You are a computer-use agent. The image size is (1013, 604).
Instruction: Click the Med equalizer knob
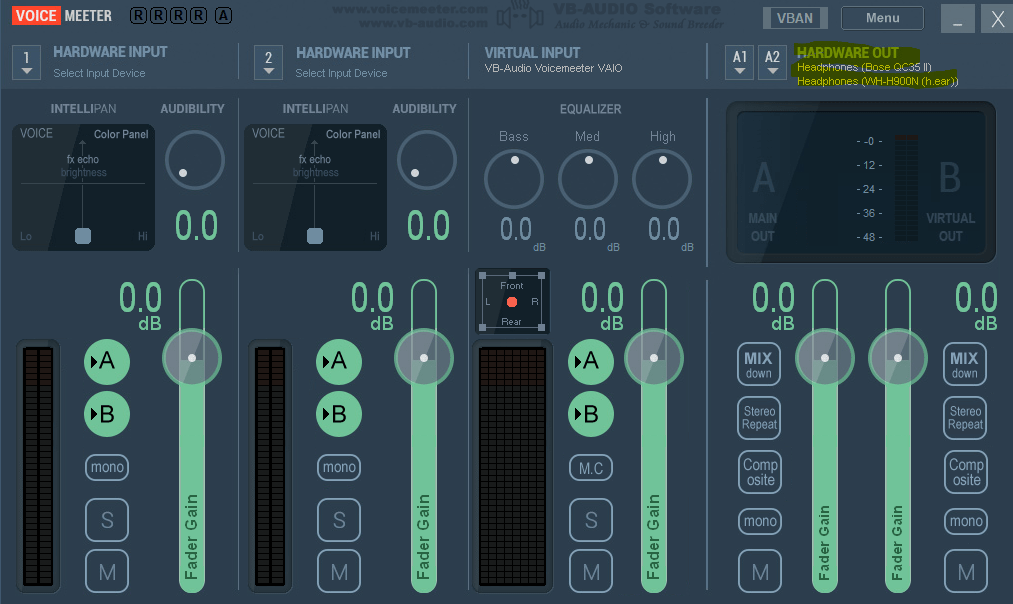(588, 179)
